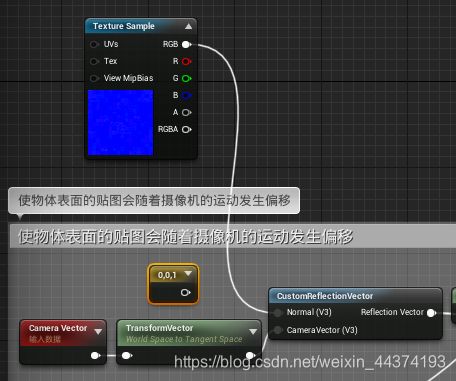The image size is (456, 381).
Task: Click the RGB output pin on Texture Sample
Action: tap(187, 44)
